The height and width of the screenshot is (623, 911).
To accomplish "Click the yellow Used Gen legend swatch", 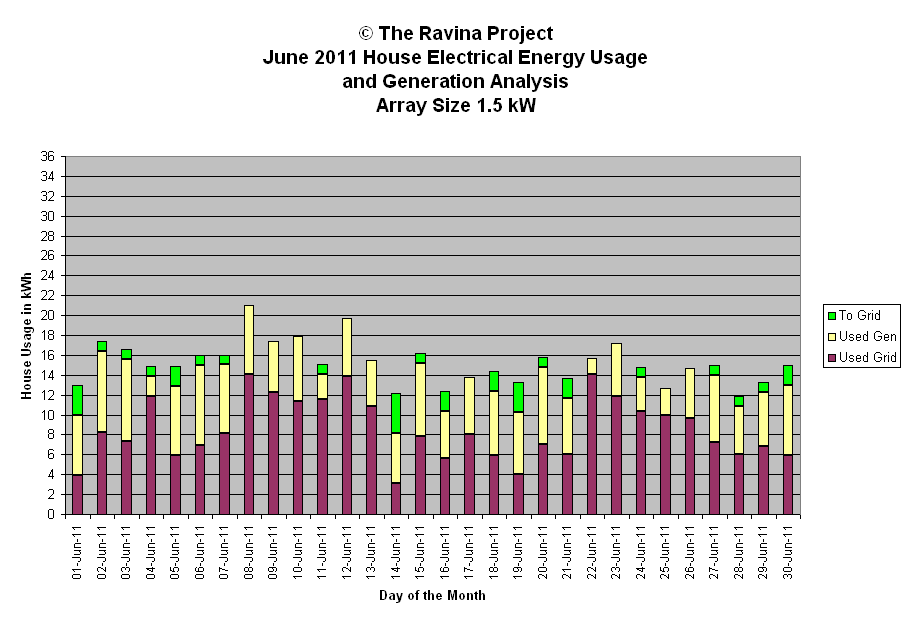I will coord(831,336).
